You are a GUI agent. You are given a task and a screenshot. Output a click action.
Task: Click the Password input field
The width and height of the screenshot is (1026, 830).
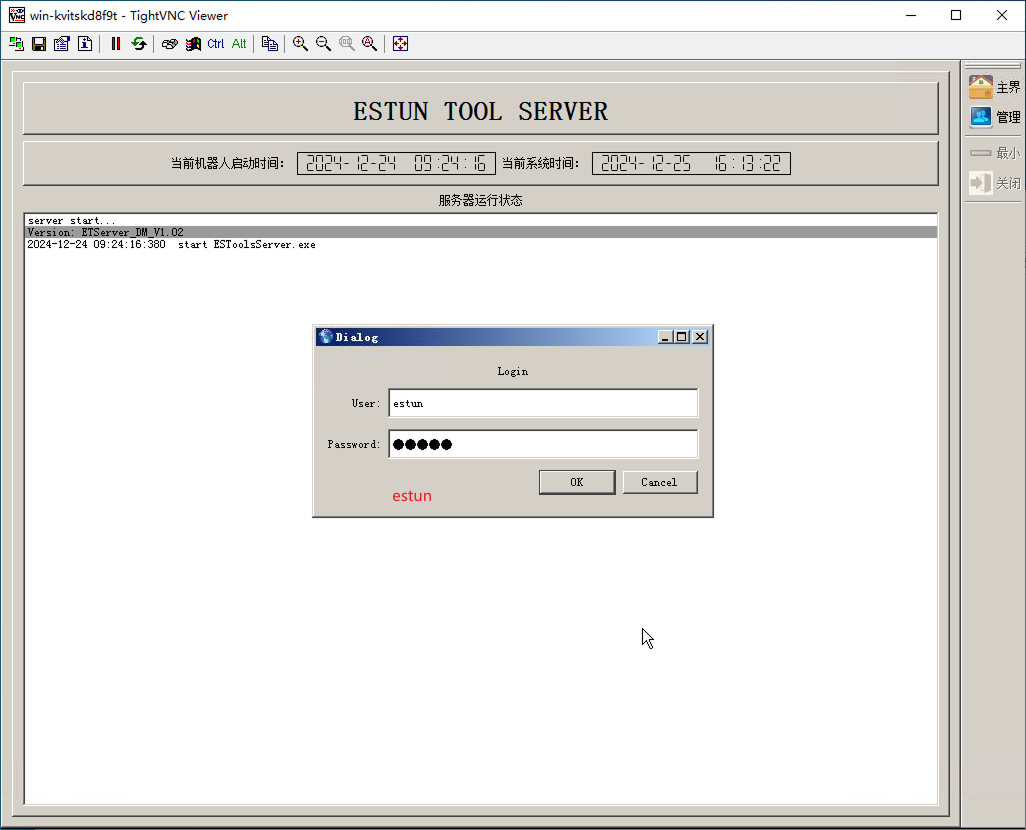[543, 444]
